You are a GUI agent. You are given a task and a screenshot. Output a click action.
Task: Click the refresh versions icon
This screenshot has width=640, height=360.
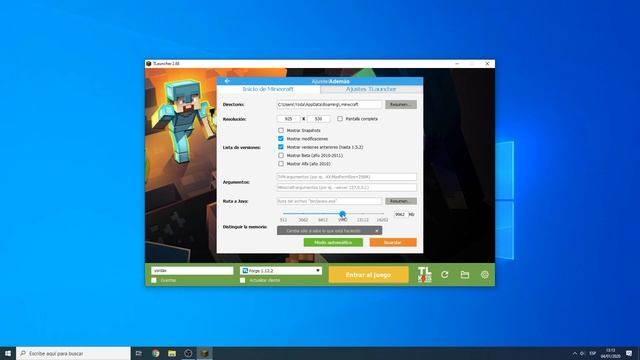(x=444, y=275)
